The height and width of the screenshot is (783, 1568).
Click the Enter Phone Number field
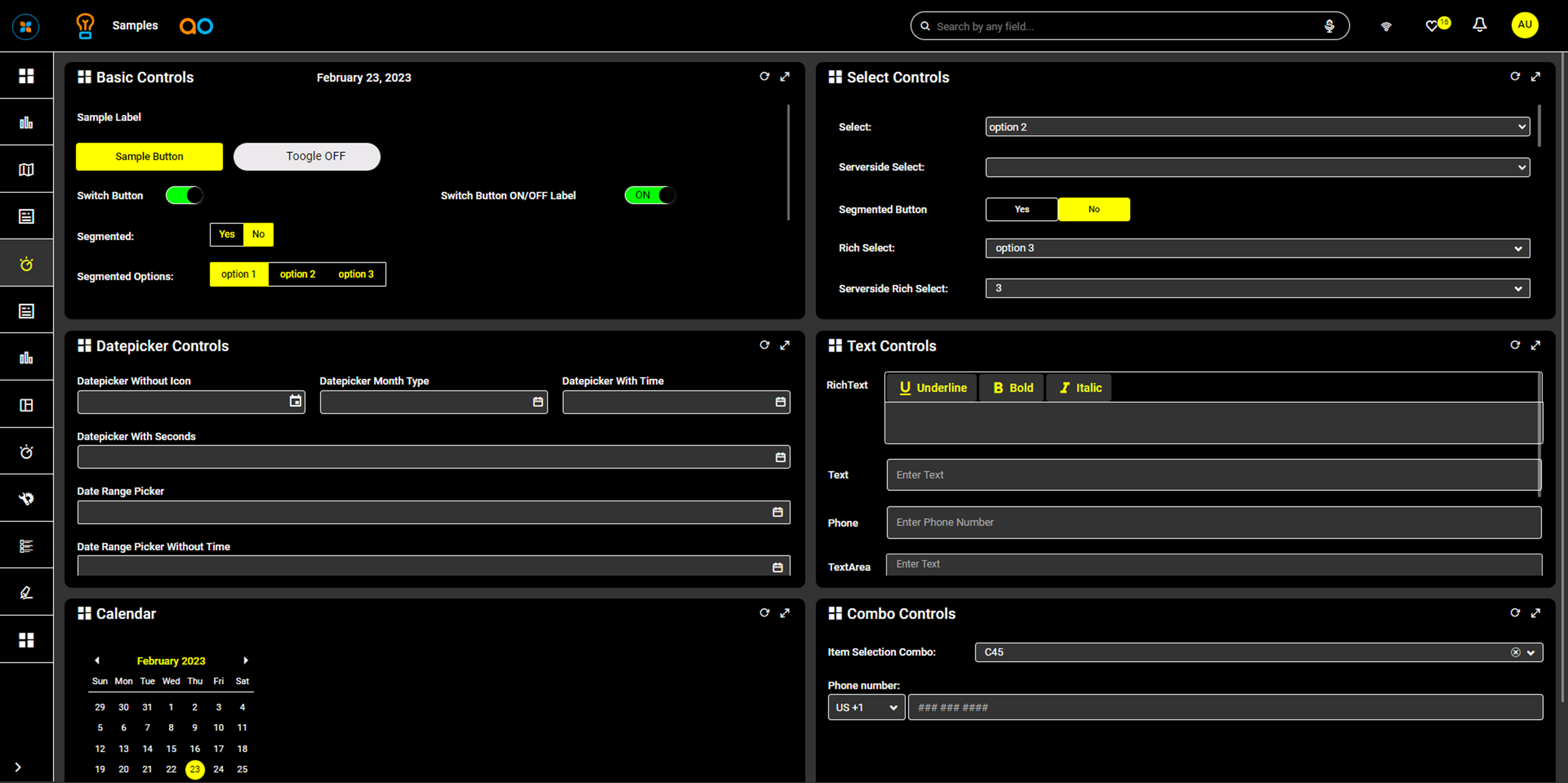1213,522
